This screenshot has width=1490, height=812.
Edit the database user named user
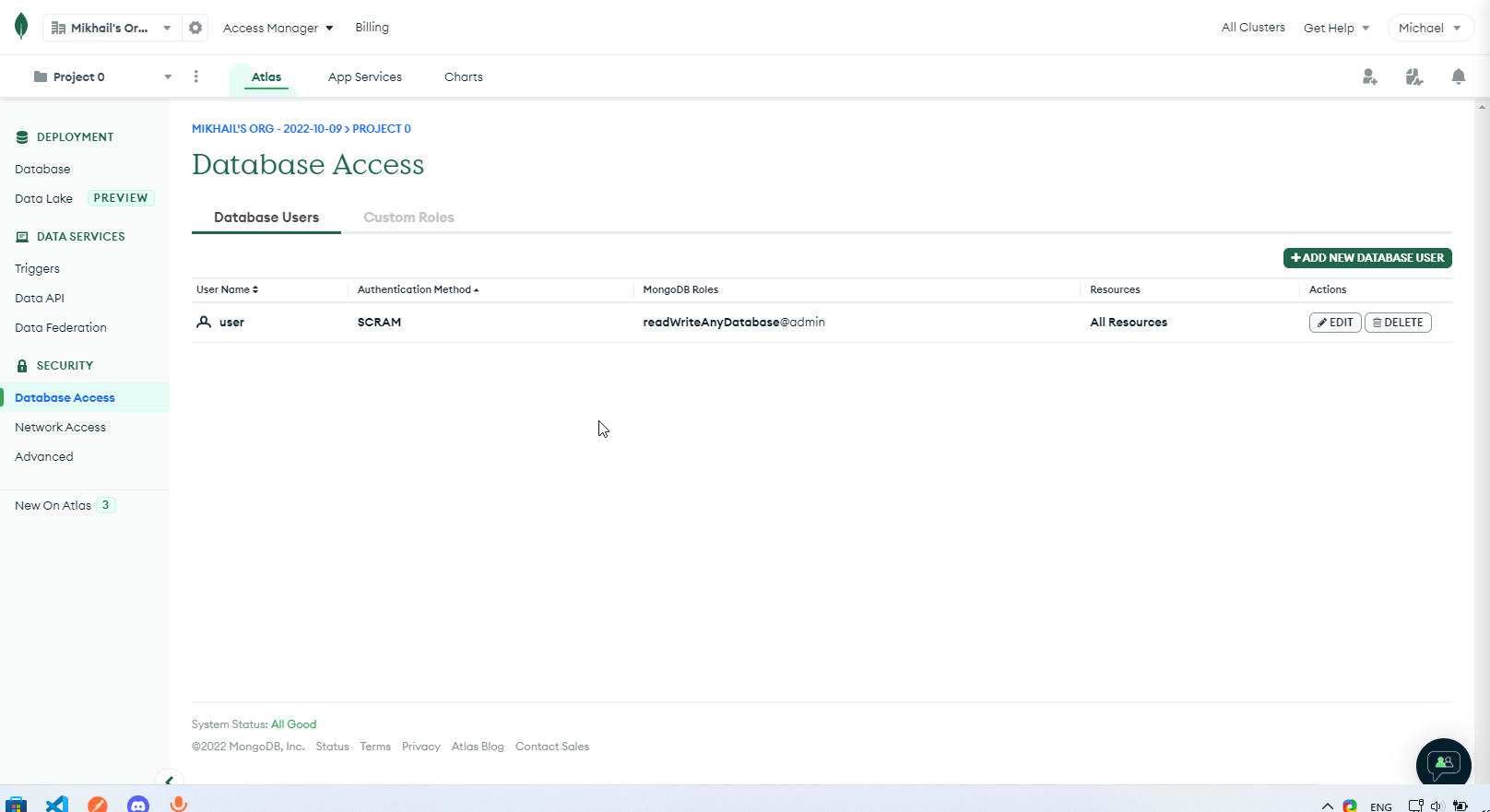click(x=1335, y=323)
